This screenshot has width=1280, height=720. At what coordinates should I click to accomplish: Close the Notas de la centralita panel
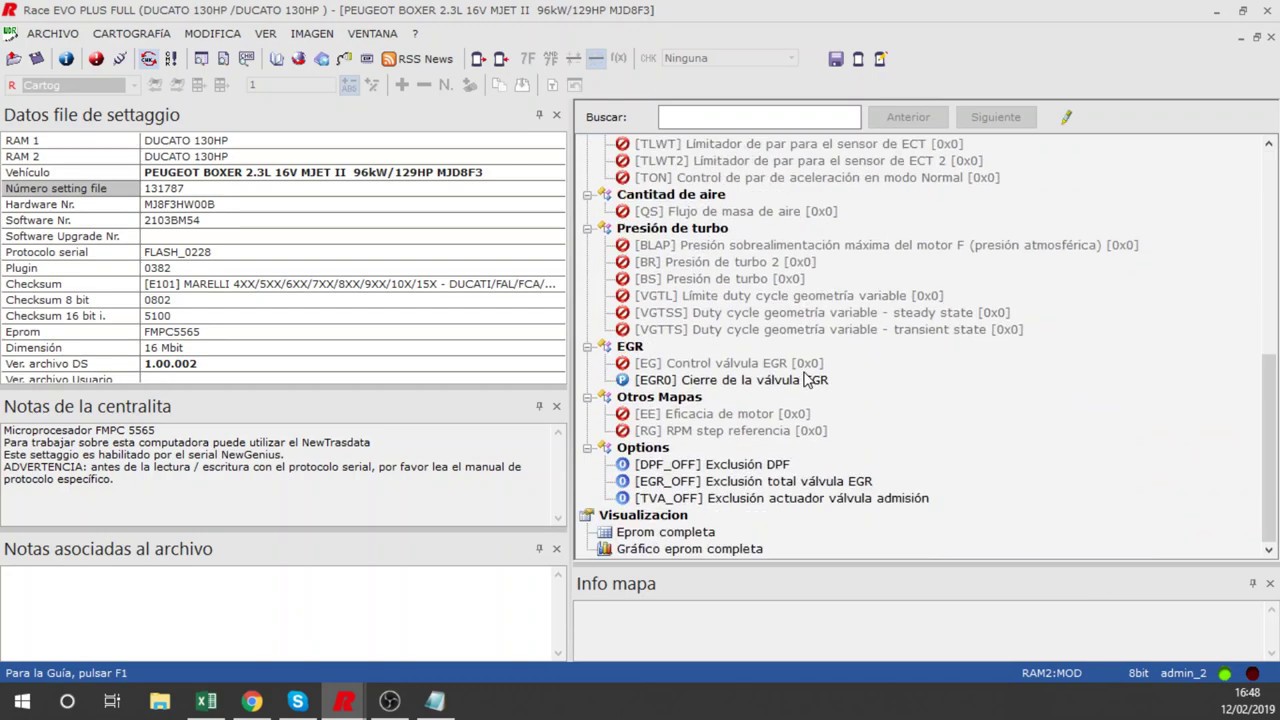pyautogui.click(x=557, y=406)
